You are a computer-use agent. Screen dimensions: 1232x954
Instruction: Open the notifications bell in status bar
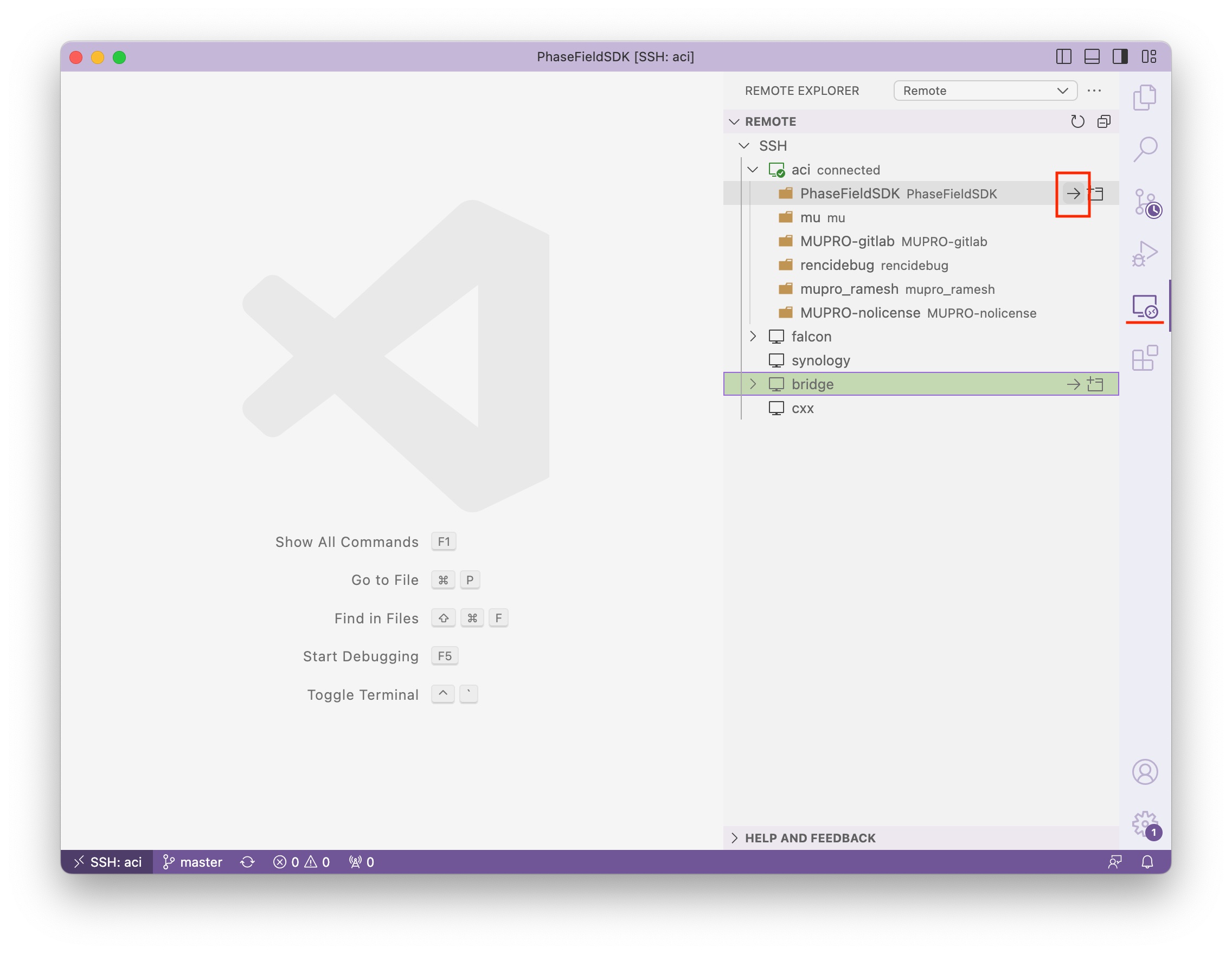(1147, 861)
